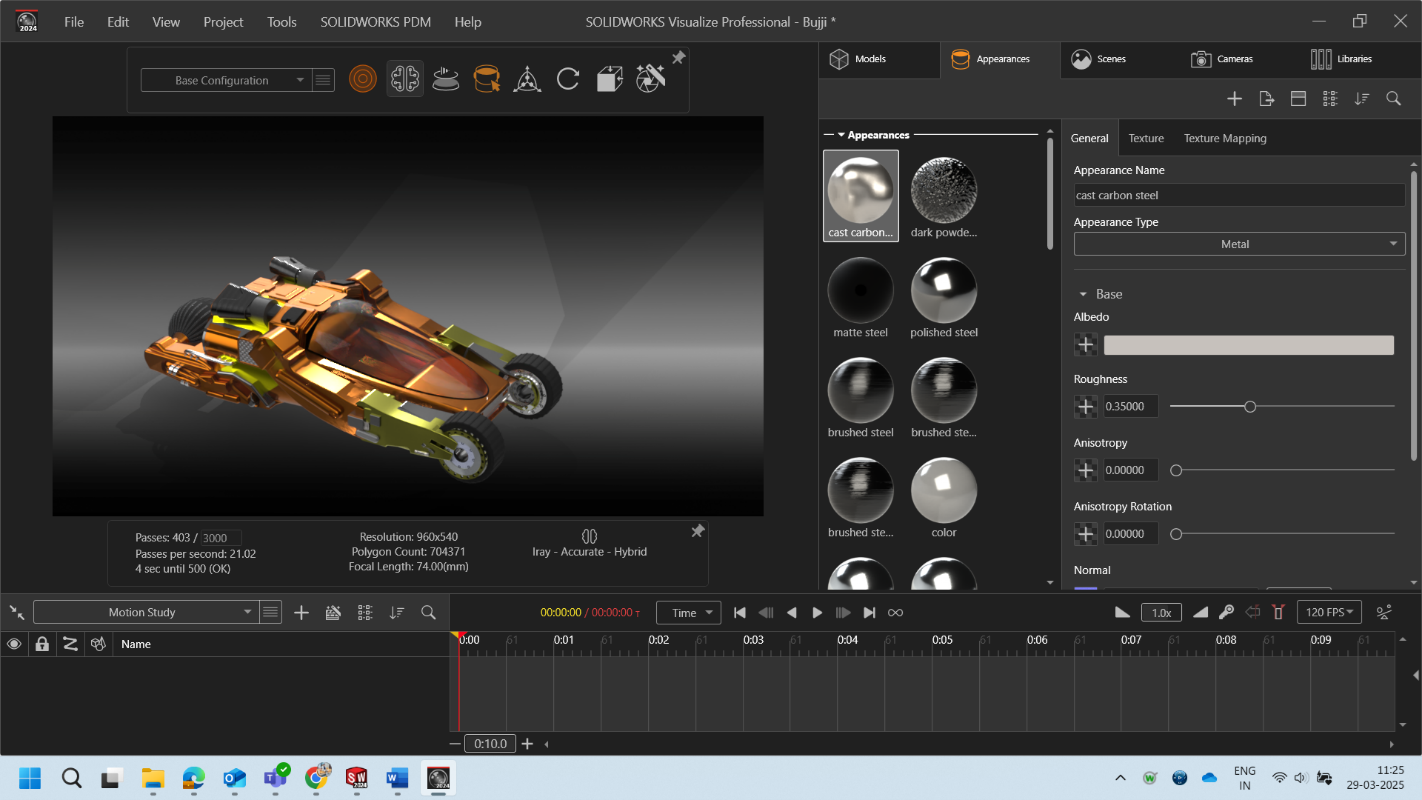Image resolution: width=1422 pixels, height=800 pixels.
Task: Toggle the infinity loop playback button
Action: click(895, 612)
